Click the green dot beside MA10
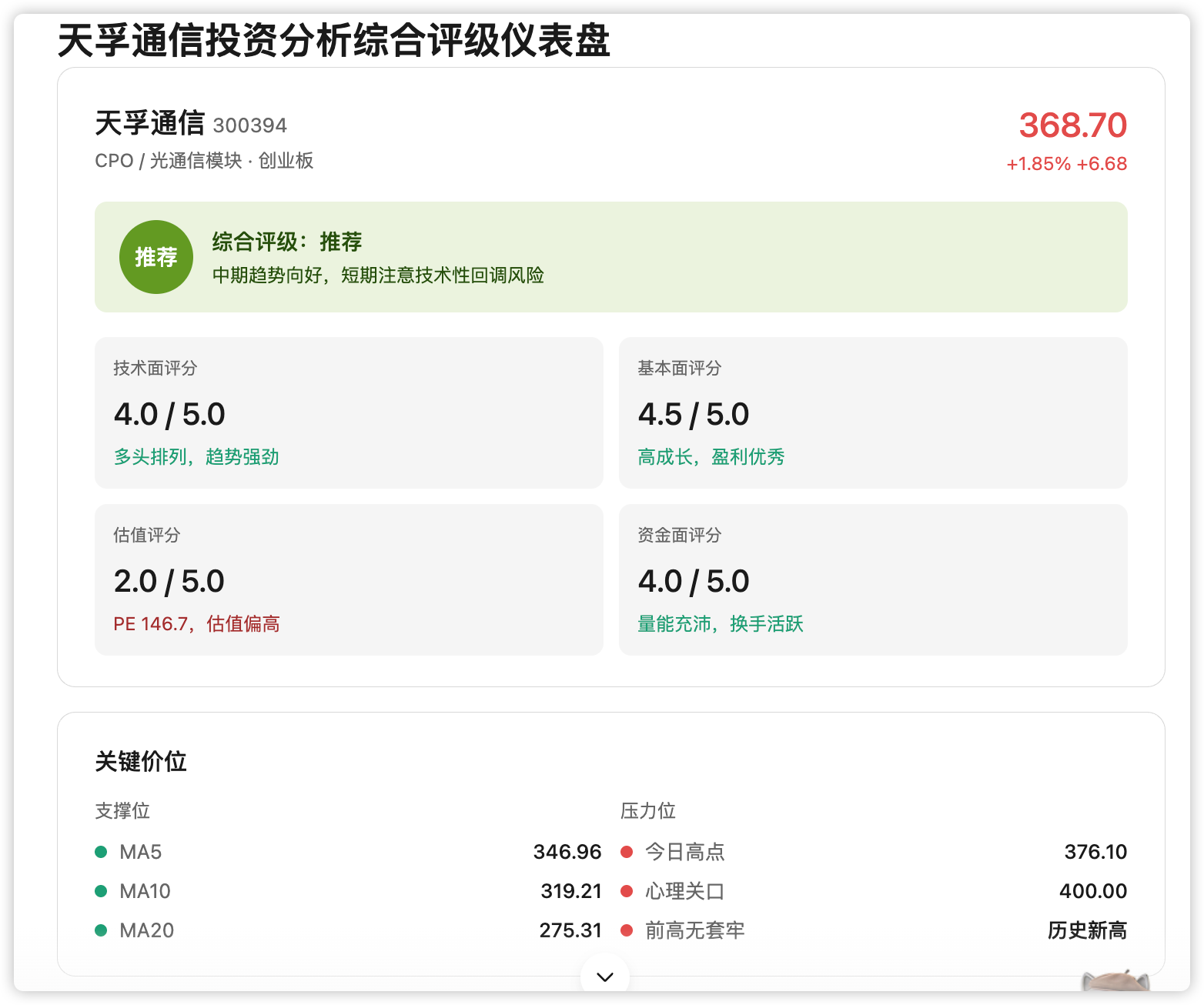The image size is (1204, 1005). tap(101, 891)
